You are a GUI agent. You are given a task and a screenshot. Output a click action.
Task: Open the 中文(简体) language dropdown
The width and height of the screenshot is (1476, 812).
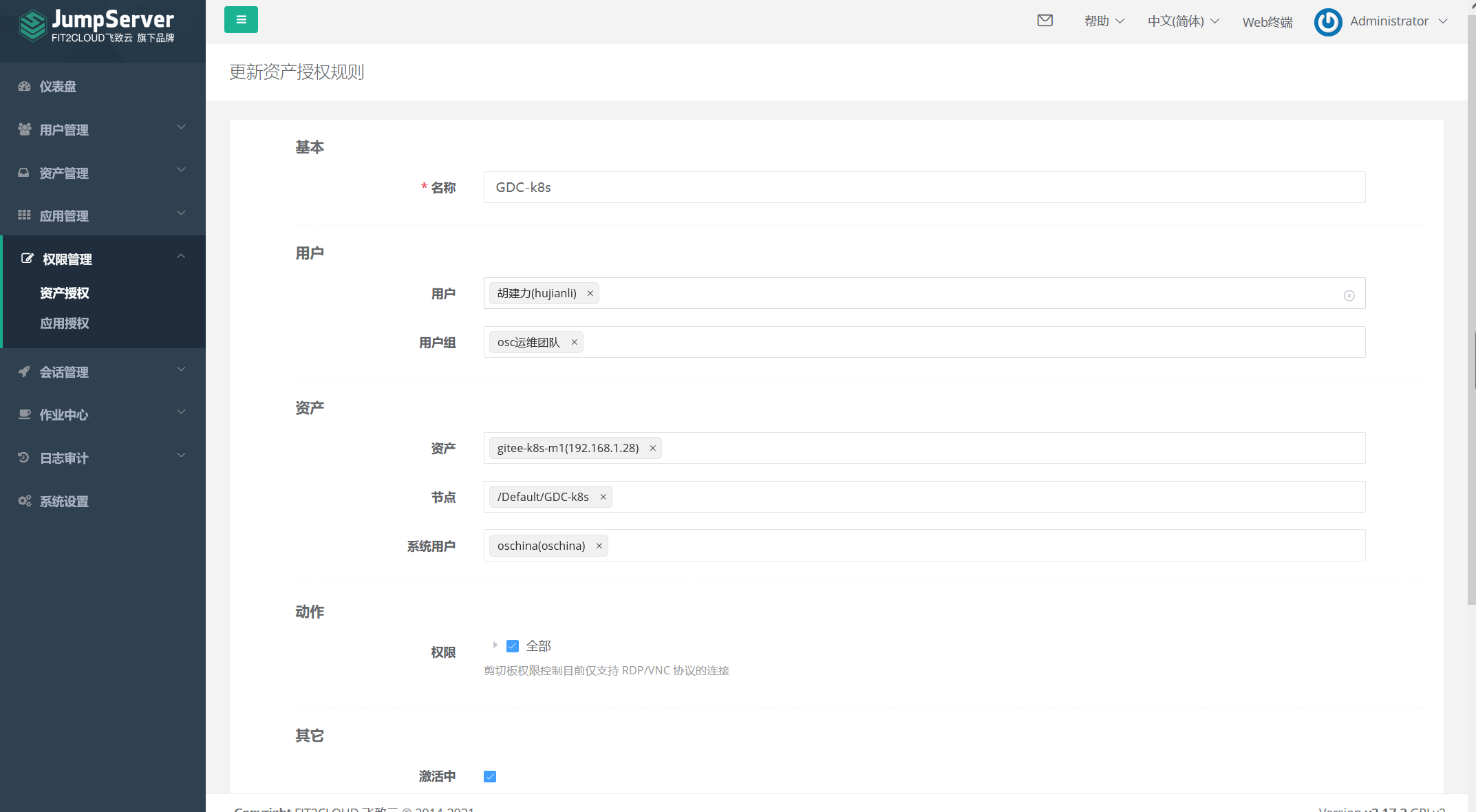point(1184,21)
